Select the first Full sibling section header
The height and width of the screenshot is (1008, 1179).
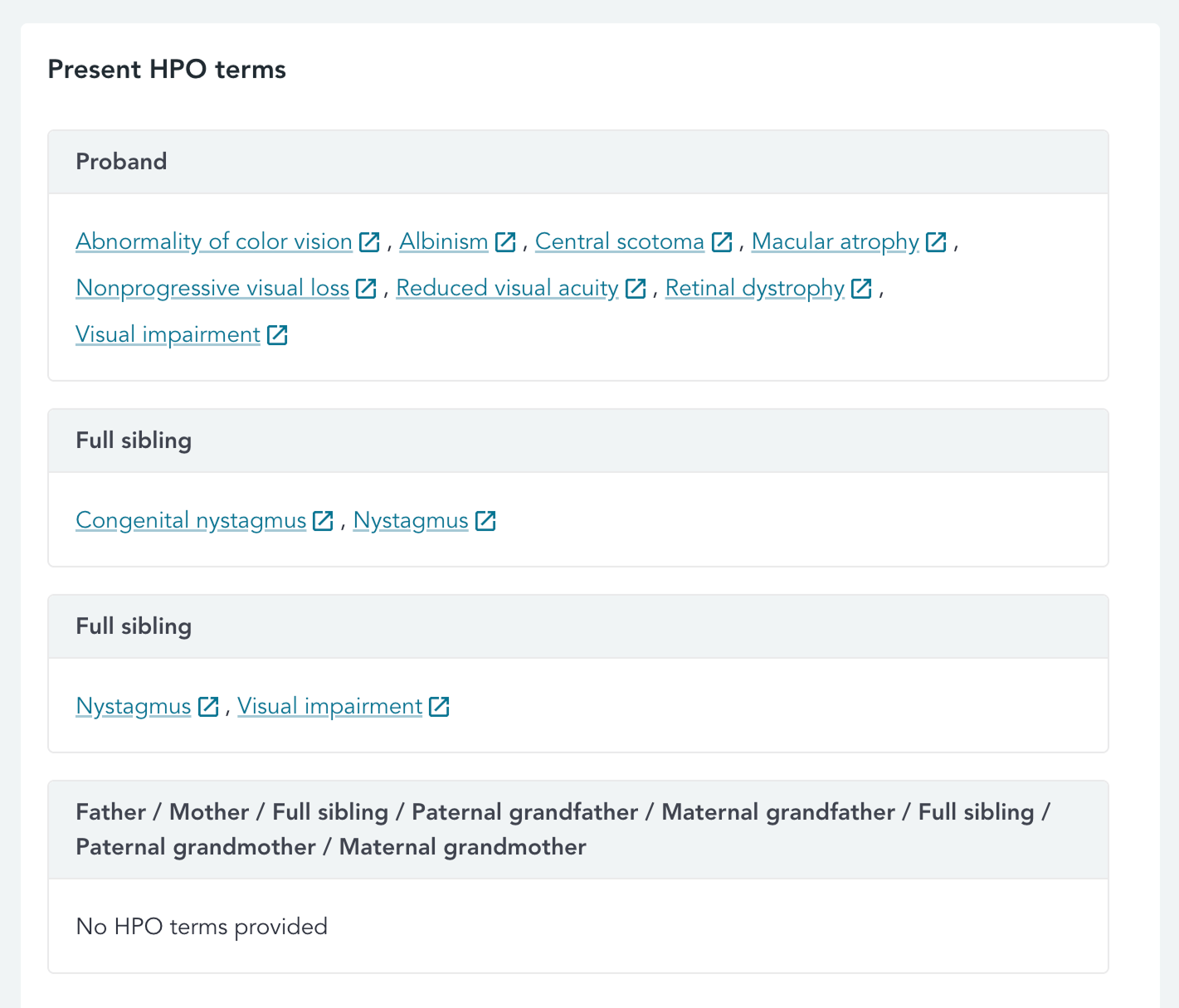point(134,441)
